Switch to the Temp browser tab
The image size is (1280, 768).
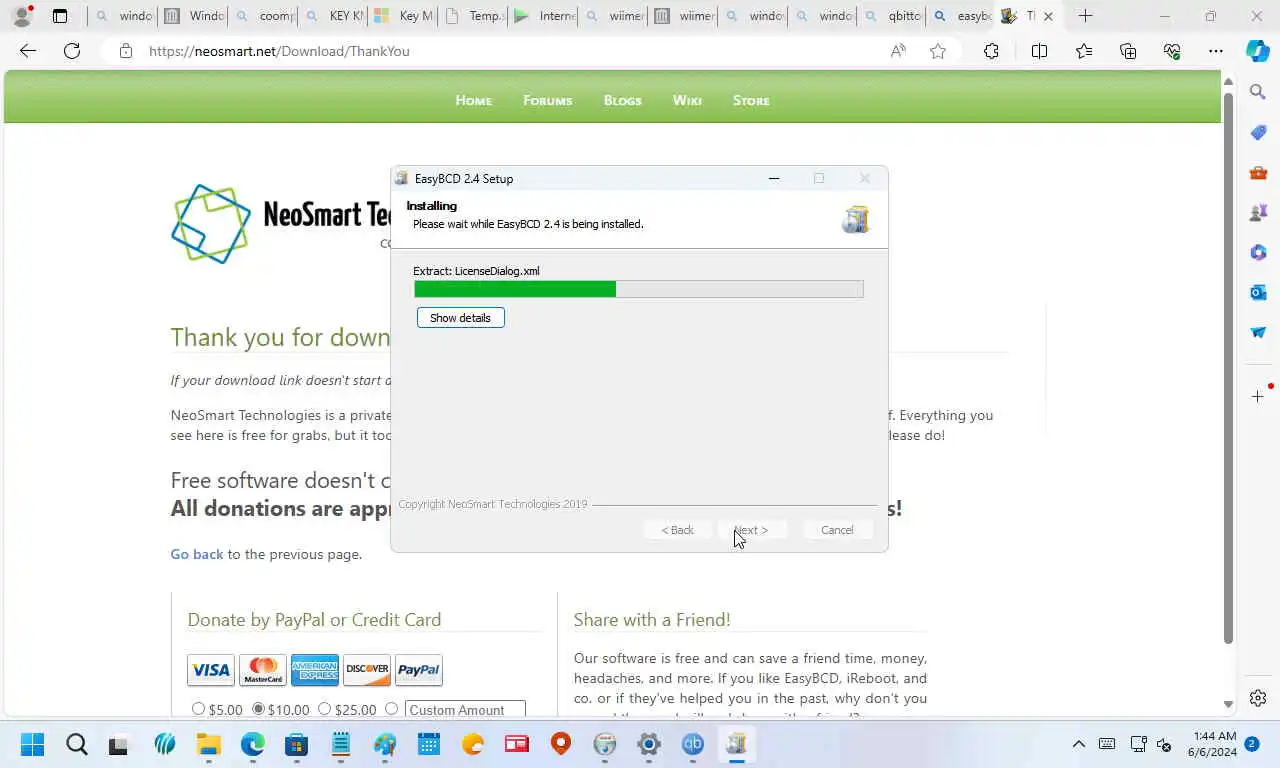tap(475, 16)
